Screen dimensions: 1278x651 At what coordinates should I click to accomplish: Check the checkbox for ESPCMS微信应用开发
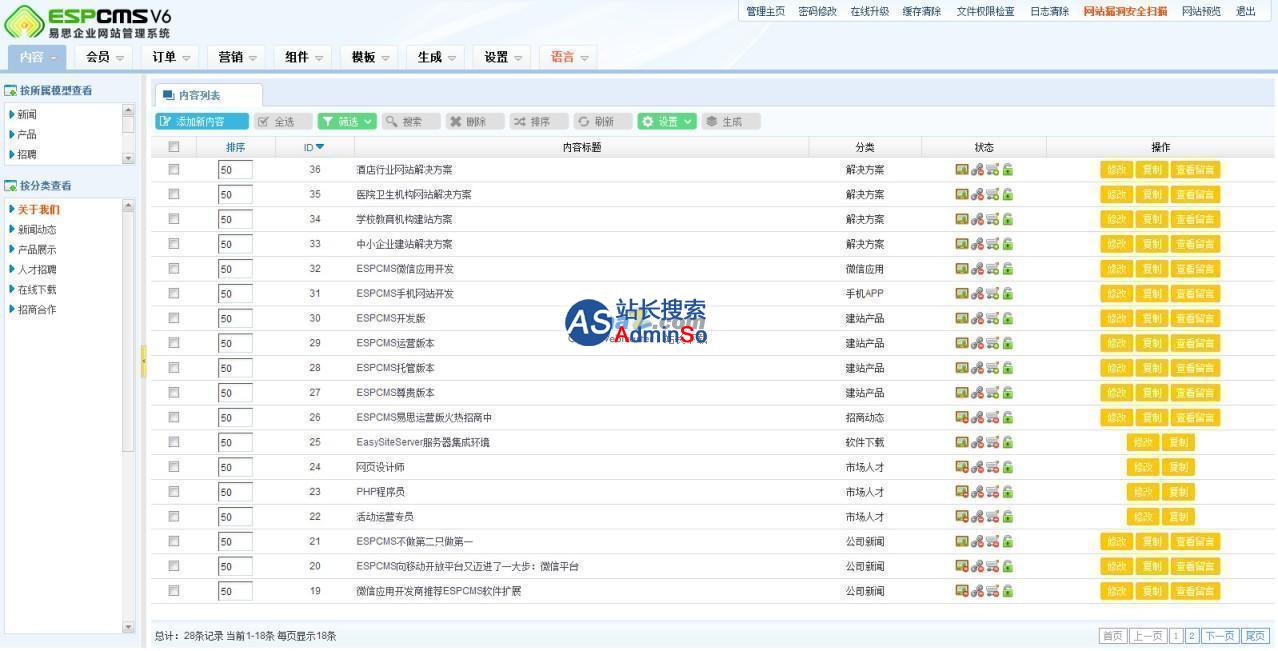pos(174,269)
